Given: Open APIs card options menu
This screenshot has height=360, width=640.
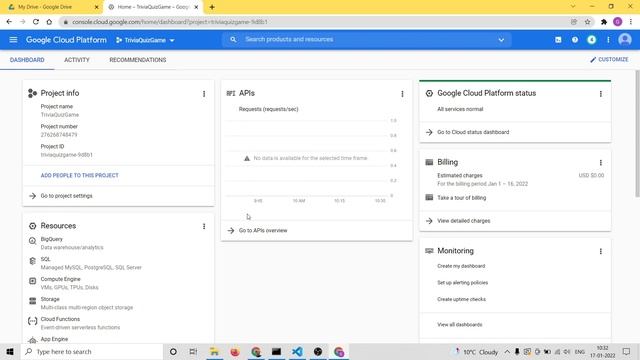Looking at the screenshot, I should pos(402,94).
